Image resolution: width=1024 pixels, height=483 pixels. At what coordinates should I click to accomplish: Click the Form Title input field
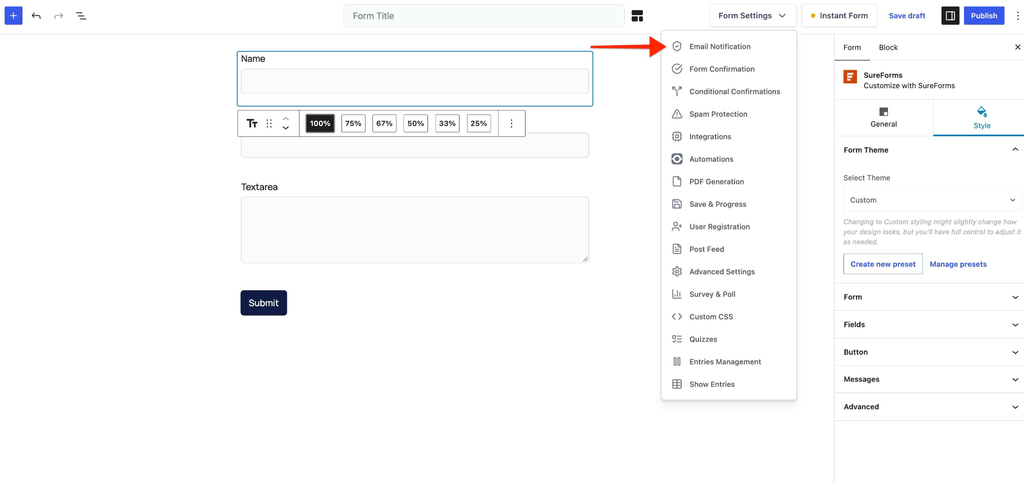pos(484,16)
